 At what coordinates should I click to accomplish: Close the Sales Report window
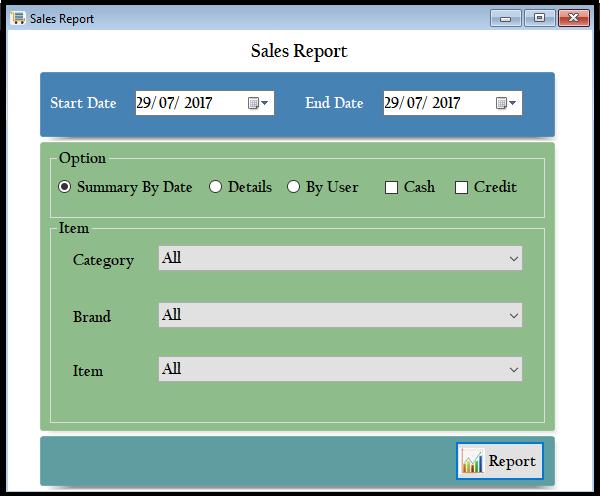tap(573, 18)
